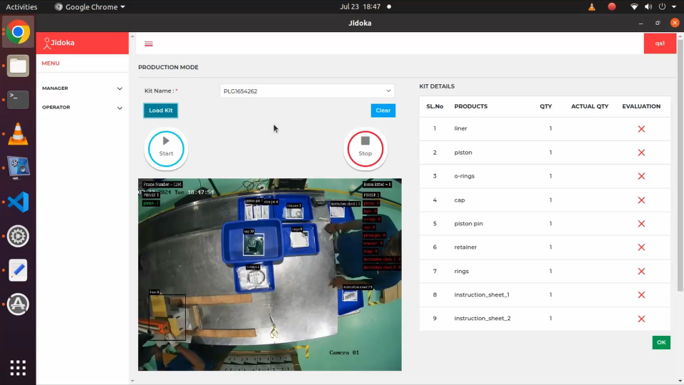Click the SL.No column header
The height and width of the screenshot is (385, 684).
[434, 106]
